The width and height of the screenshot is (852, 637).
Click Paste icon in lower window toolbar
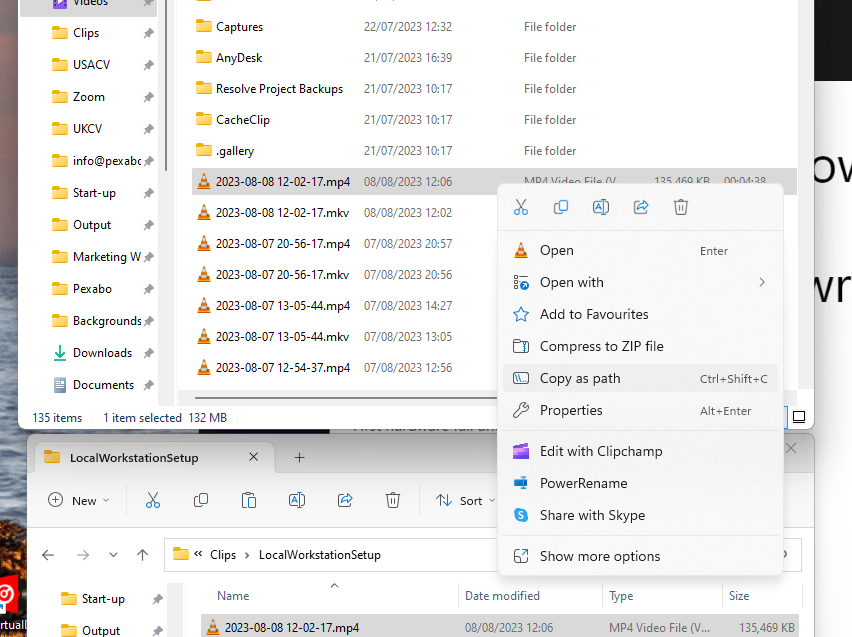coord(249,501)
